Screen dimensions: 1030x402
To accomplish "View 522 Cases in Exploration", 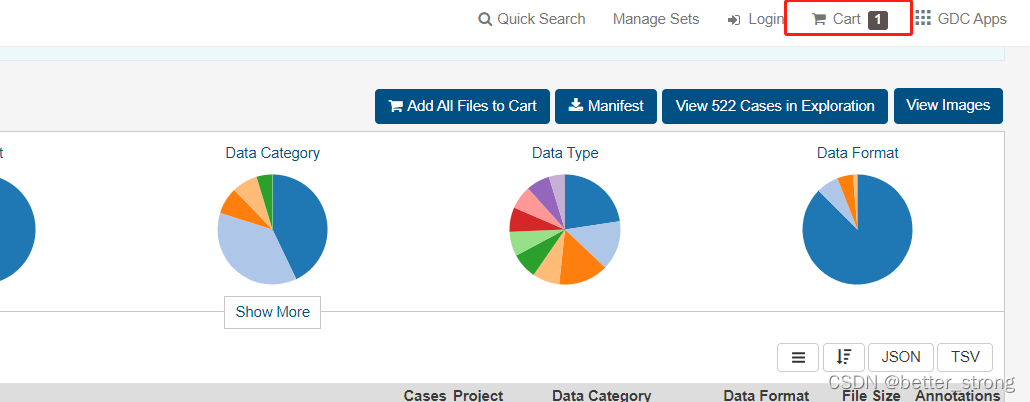I will pyautogui.click(x=775, y=106).
